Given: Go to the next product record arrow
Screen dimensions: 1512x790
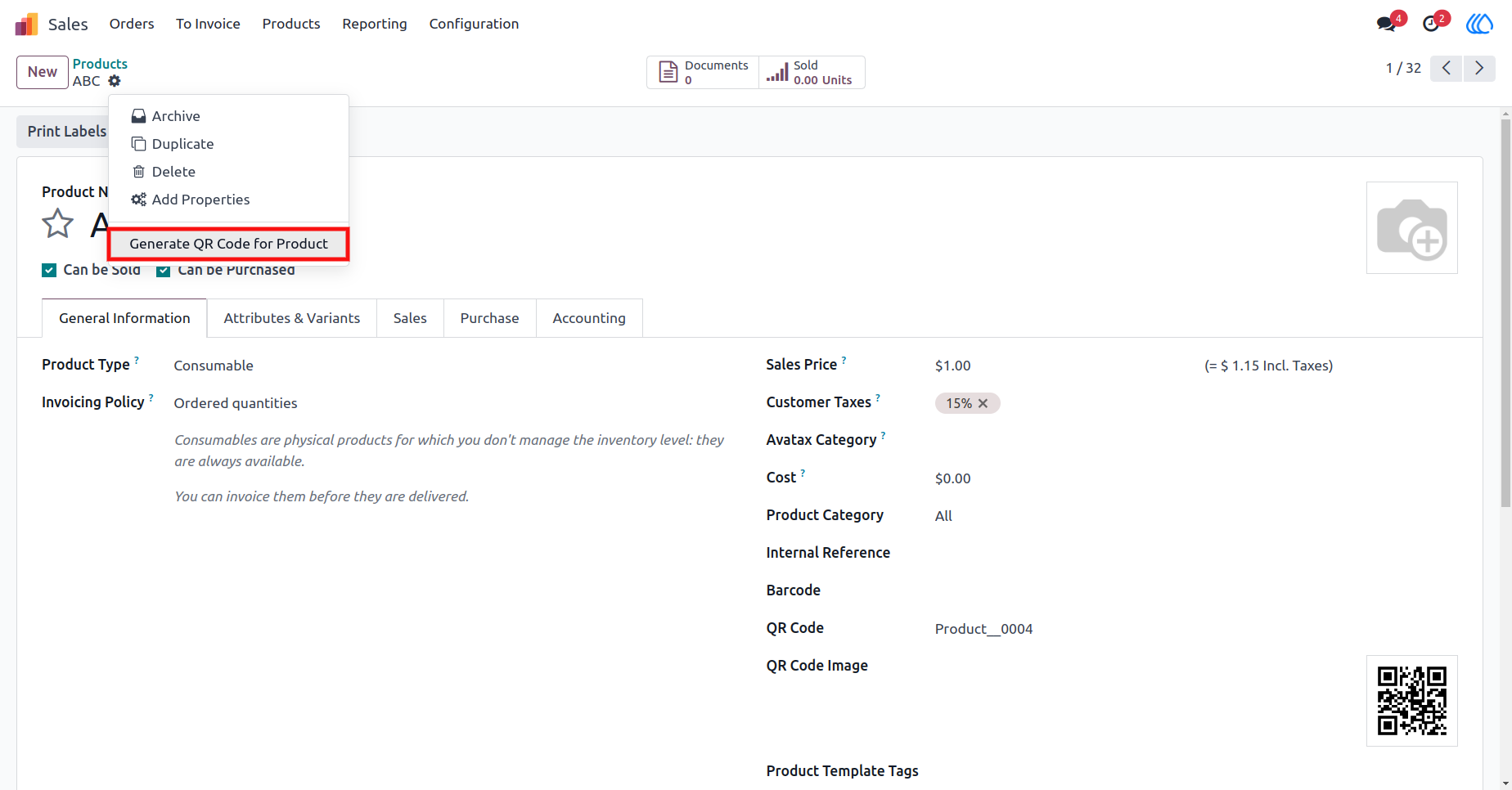Looking at the screenshot, I should point(1479,68).
